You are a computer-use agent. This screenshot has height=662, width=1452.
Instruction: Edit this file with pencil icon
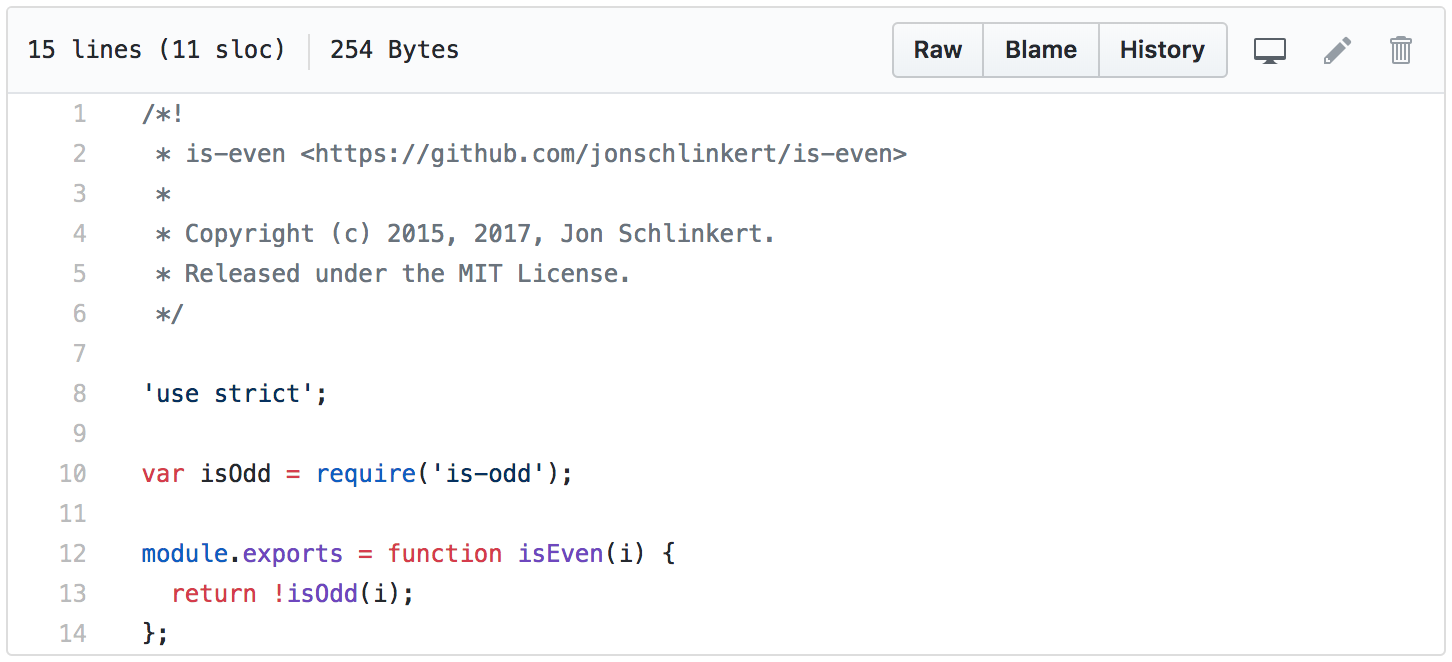tap(1337, 50)
